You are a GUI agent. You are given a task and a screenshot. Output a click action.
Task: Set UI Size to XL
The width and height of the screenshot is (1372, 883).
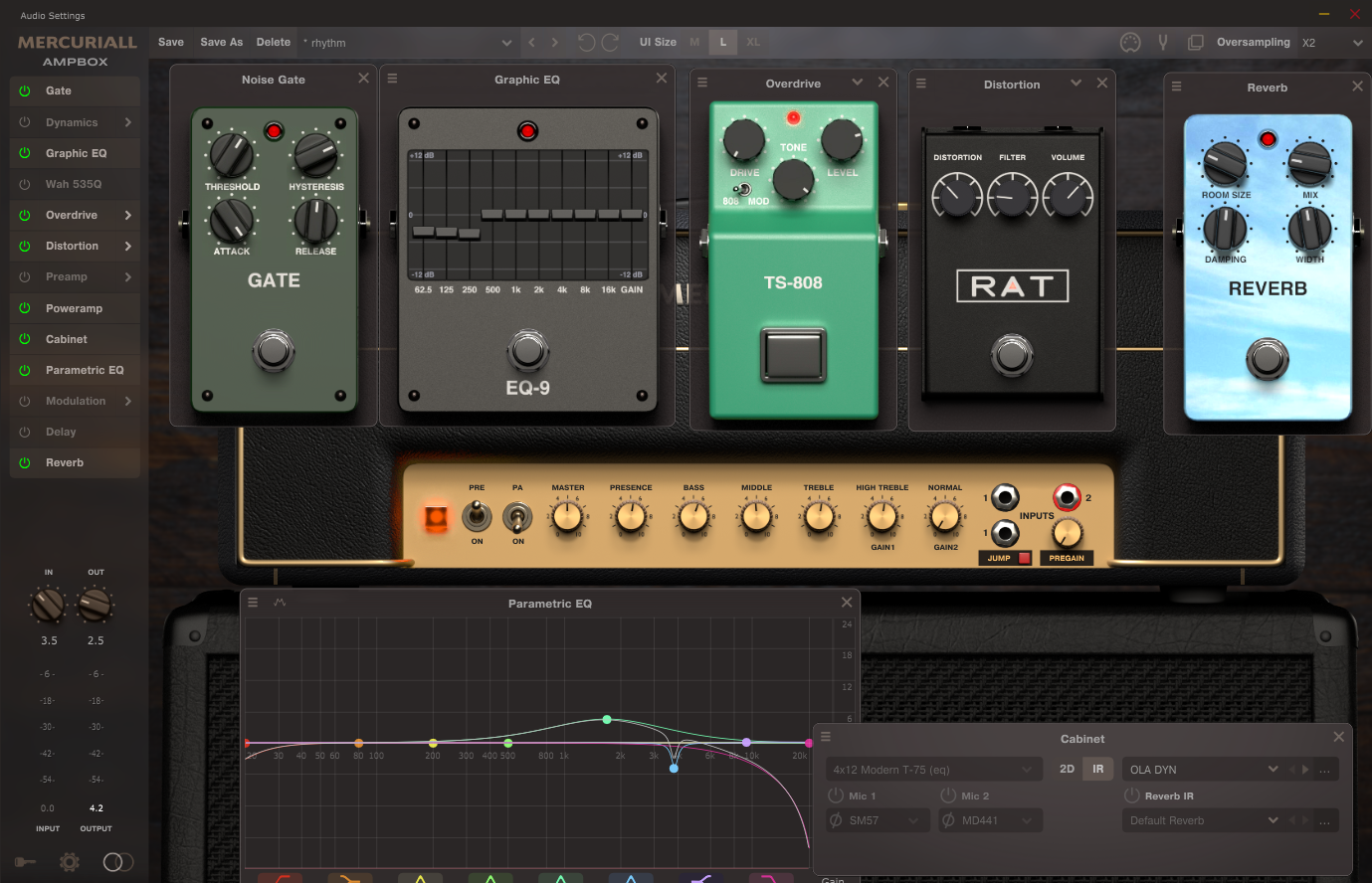click(753, 42)
